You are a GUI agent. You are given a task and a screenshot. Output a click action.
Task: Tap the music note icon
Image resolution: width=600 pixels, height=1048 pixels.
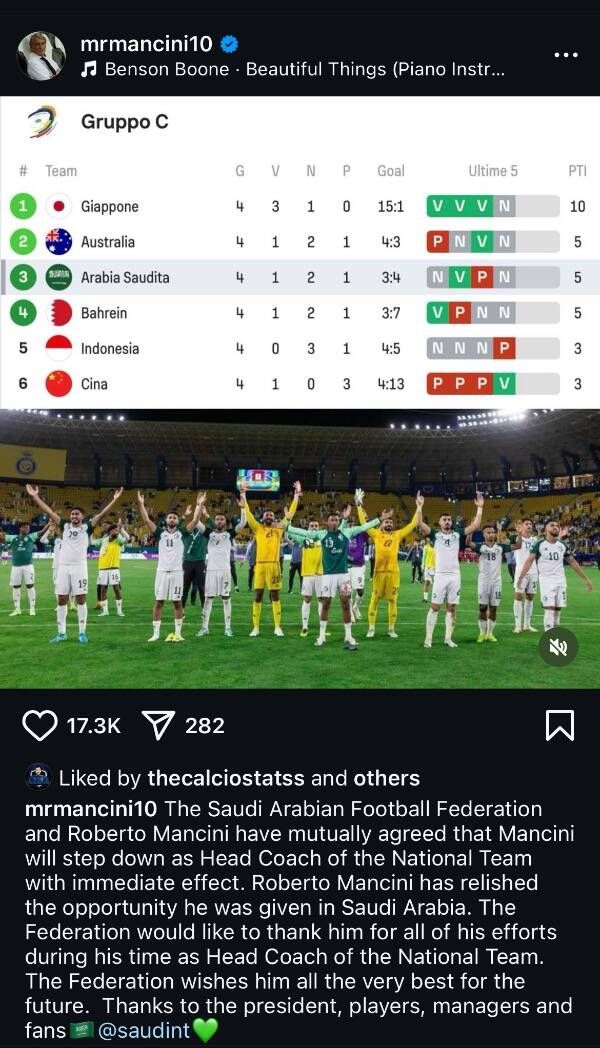[x=89, y=70]
